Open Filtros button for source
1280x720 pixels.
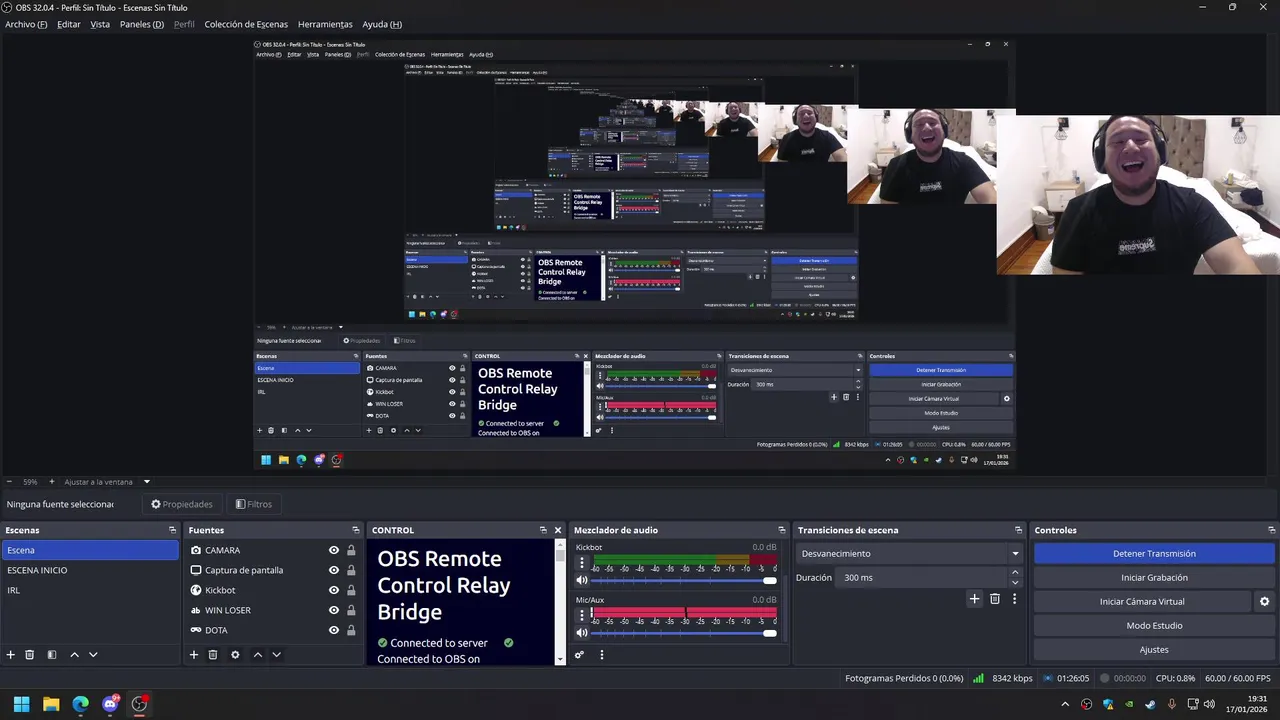click(x=253, y=504)
